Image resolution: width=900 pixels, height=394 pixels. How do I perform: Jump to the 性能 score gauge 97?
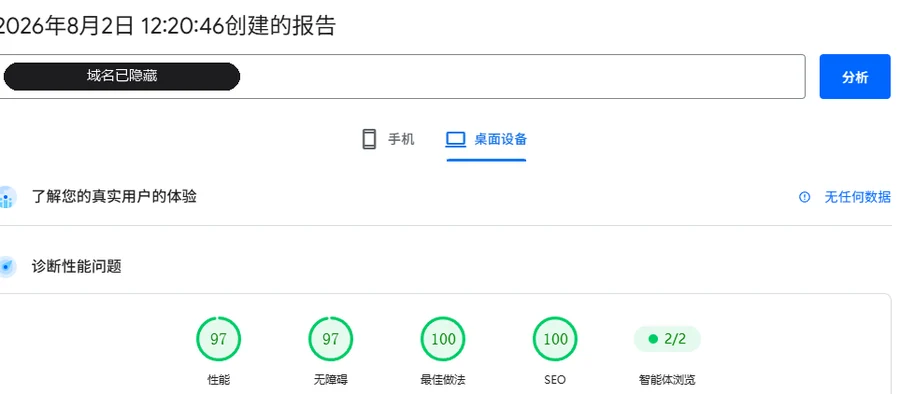click(218, 339)
